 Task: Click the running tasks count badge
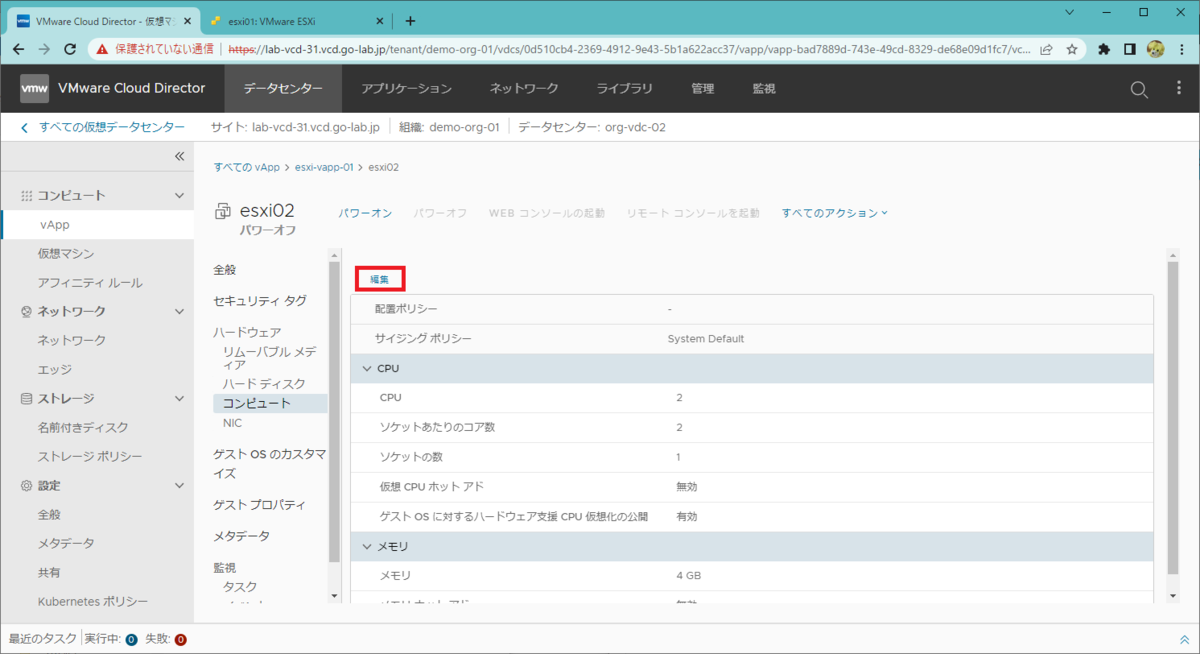click(131, 639)
